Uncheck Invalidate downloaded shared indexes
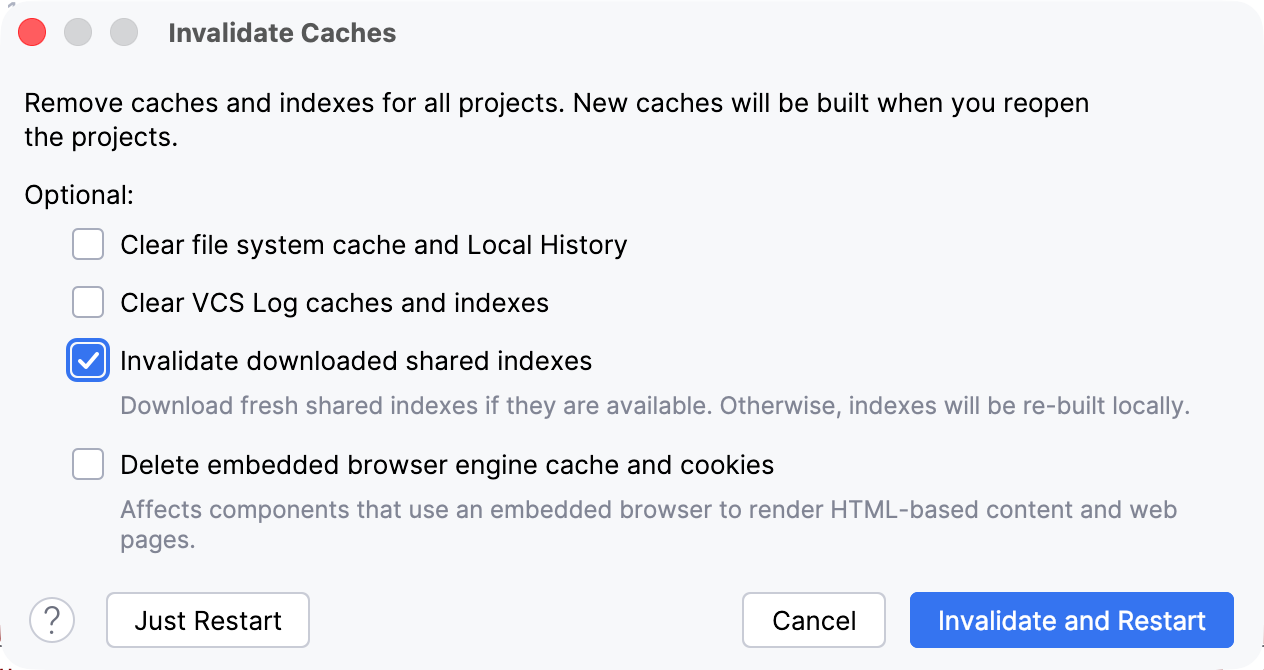 pyautogui.click(x=88, y=361)
